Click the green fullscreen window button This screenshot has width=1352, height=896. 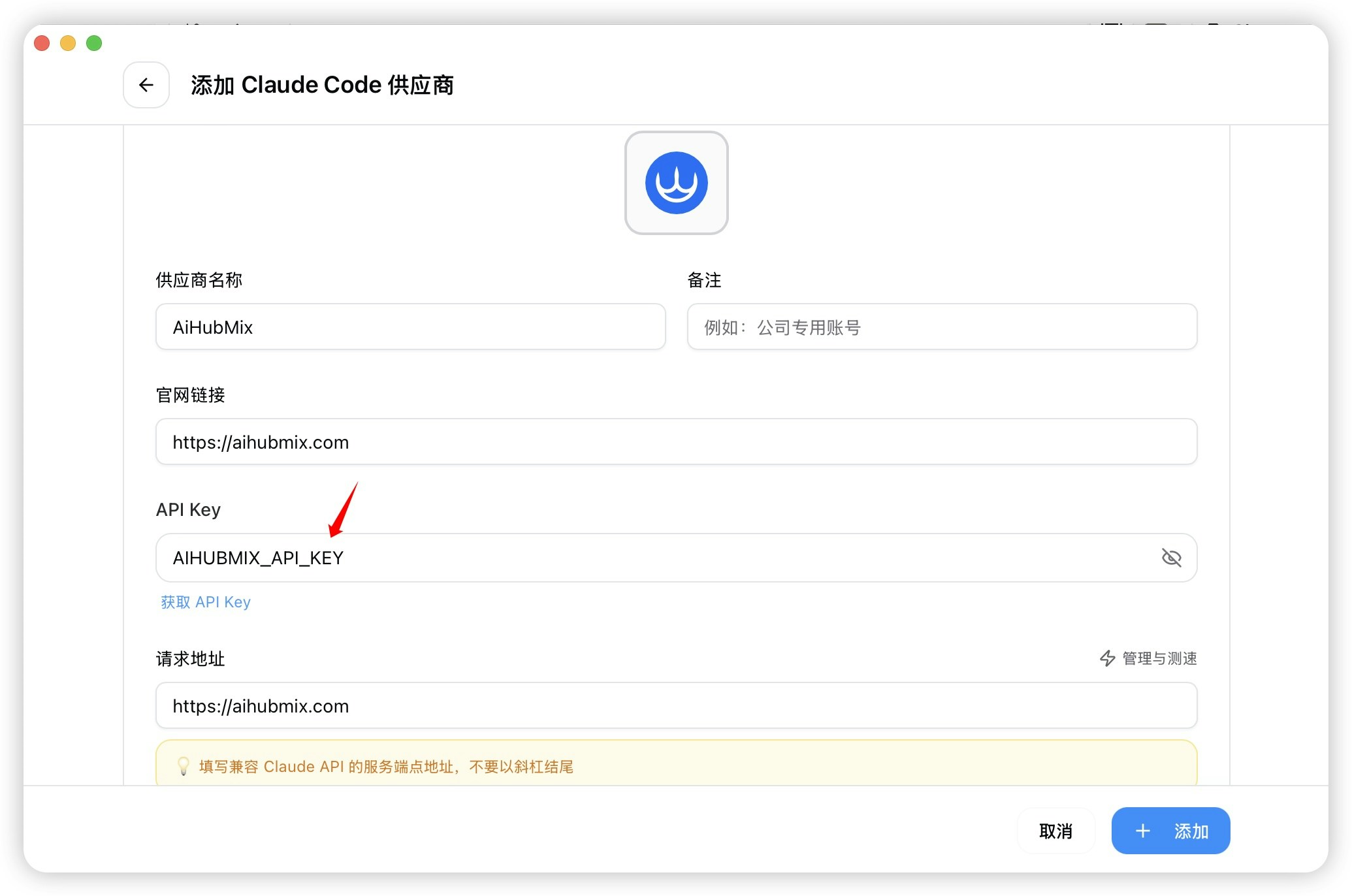[x=94, y=43]
